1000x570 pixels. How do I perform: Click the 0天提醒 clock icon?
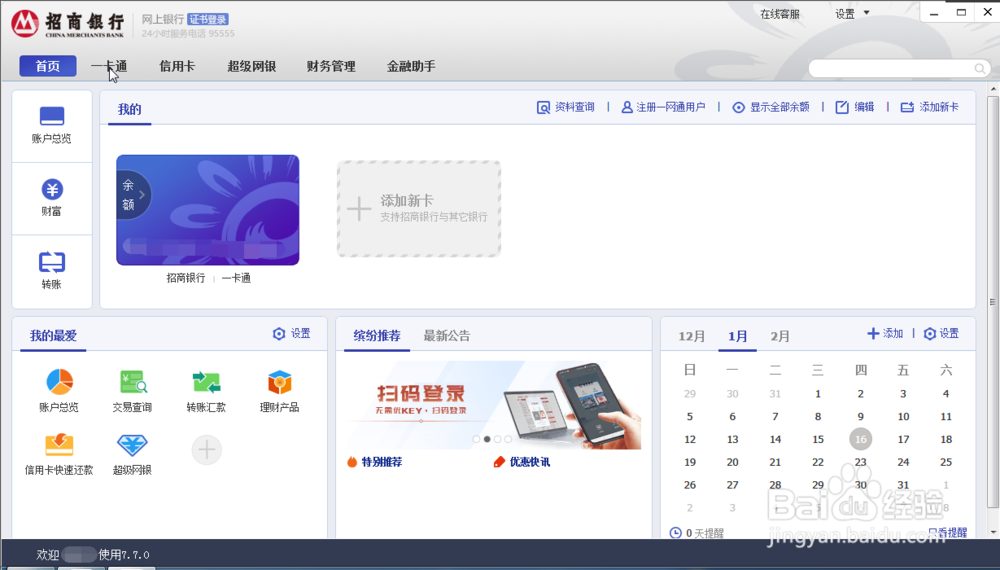pyautogui.click(x=675, y=533)
